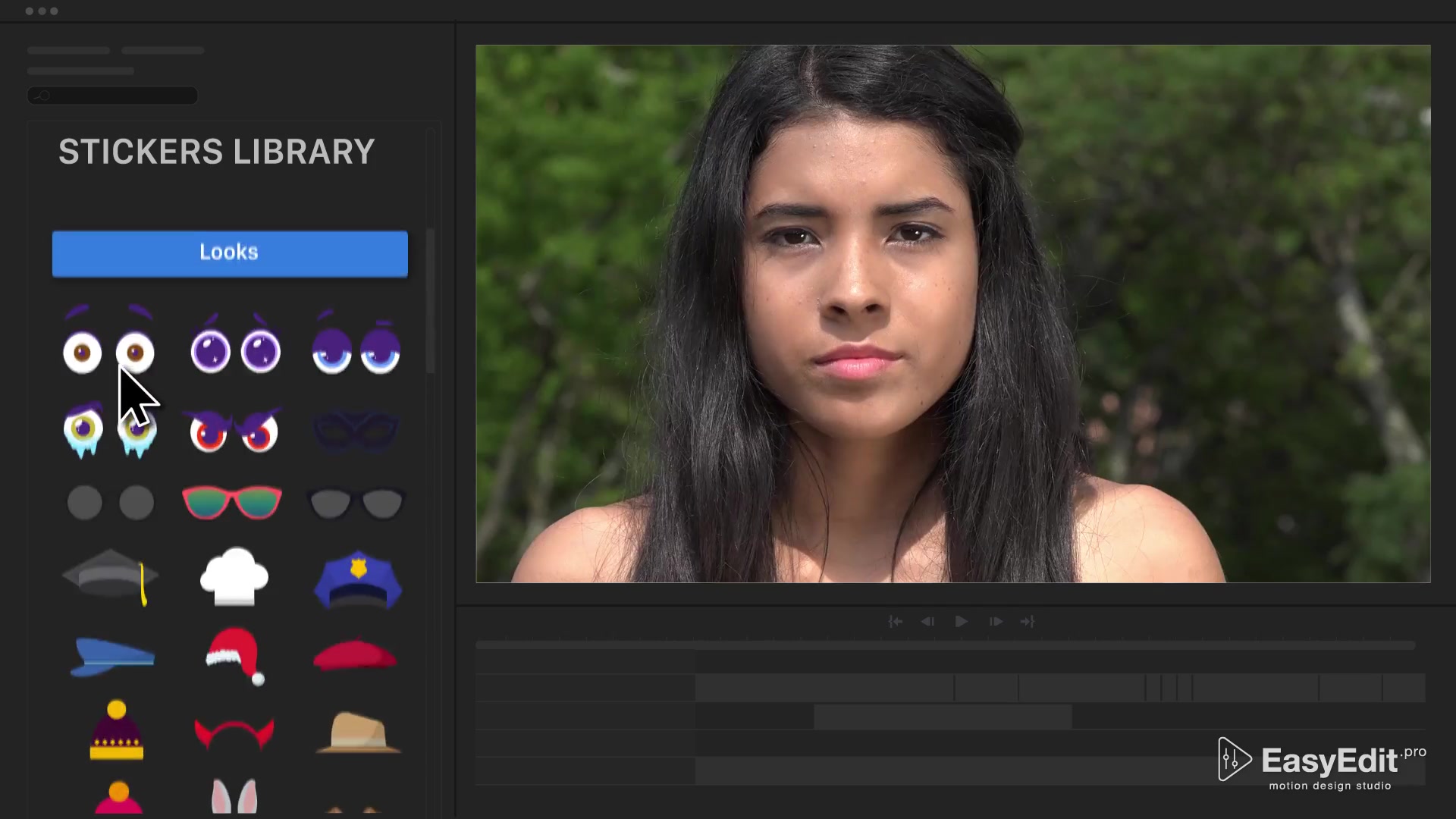Choose the white chef hat sticker
Screen dimensions: 1456x819
[x=234, y=576]
